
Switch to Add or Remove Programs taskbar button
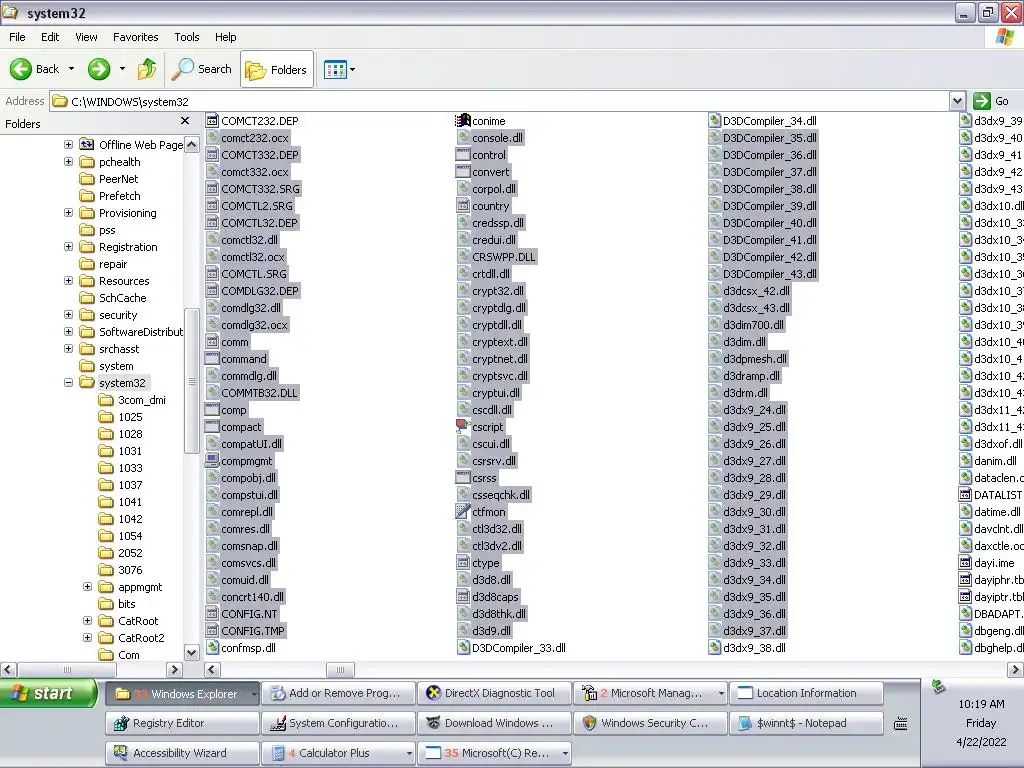338,694
